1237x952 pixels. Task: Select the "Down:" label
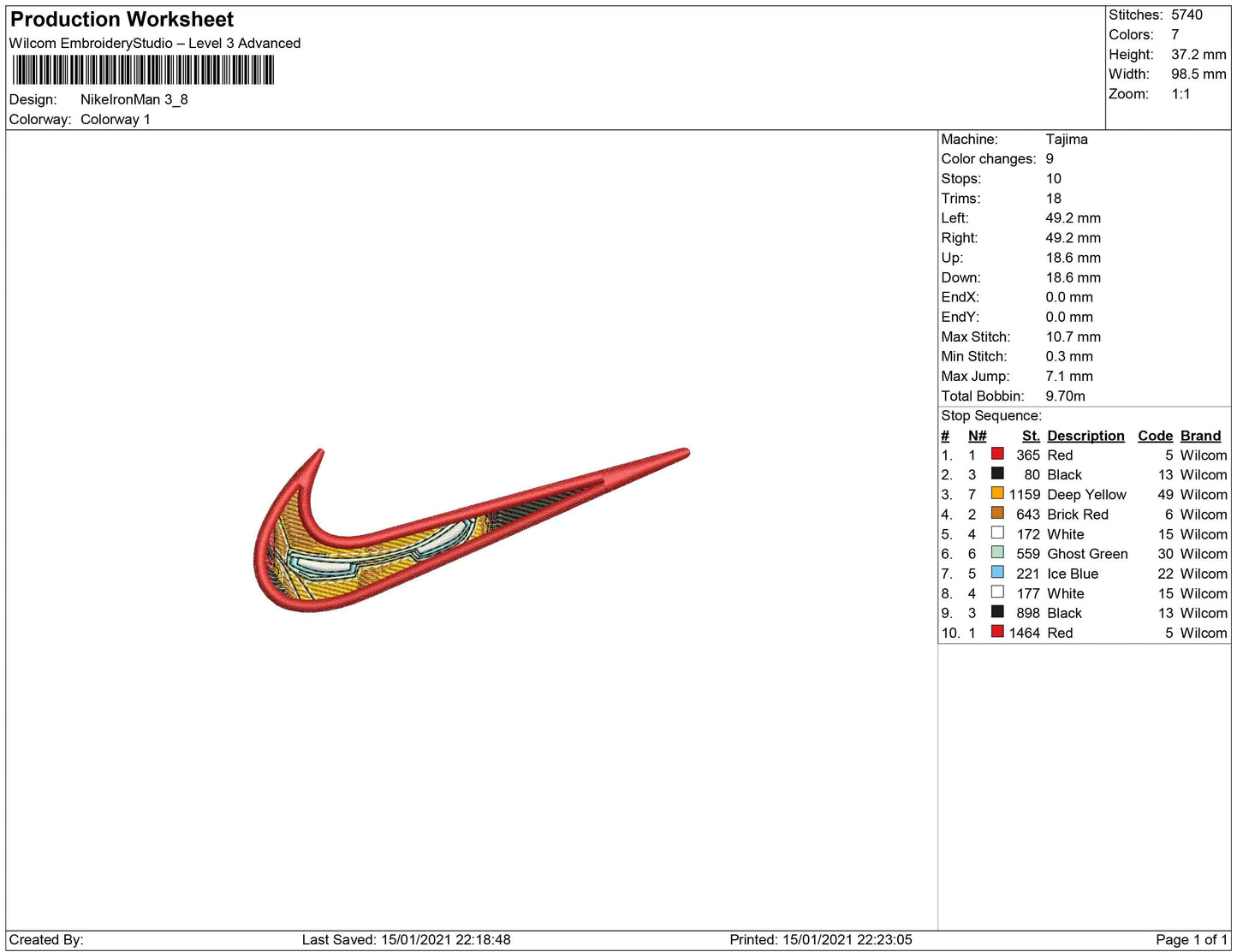961,277
